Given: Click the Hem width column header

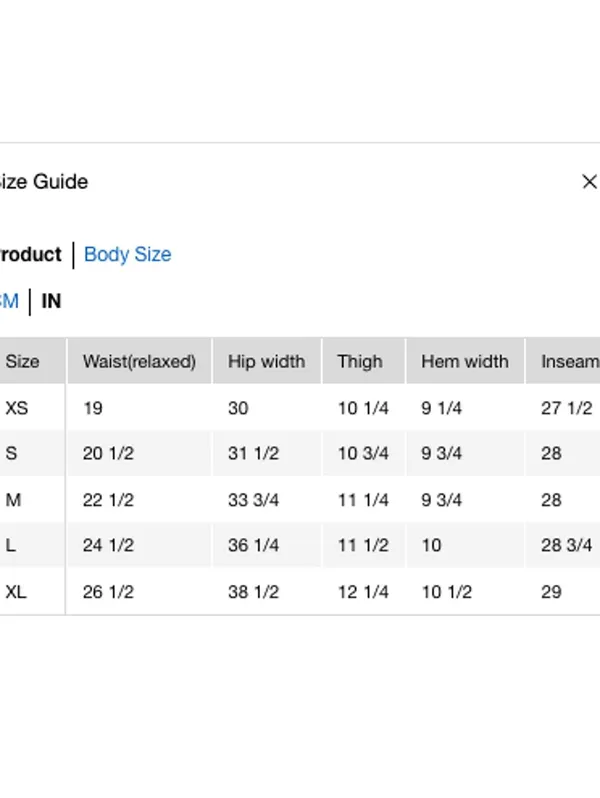Looking at the screenshot, I should click(x=465, y=361).
